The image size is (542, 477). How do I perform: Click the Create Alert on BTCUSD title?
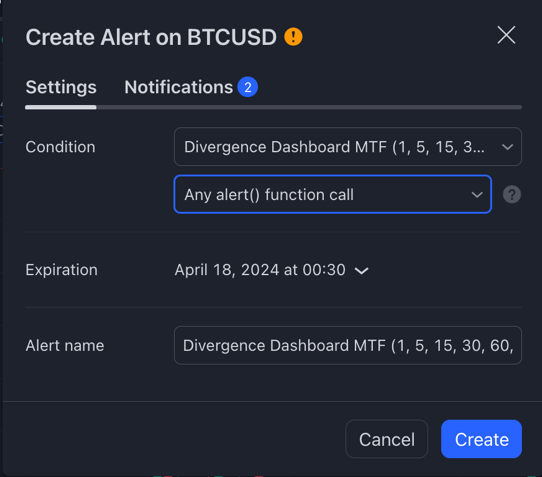(151, 37)
